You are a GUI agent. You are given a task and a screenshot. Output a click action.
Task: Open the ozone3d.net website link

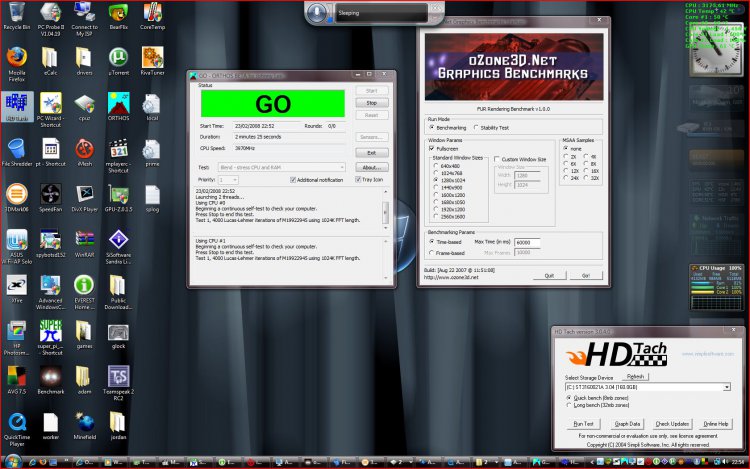point(451,277)
